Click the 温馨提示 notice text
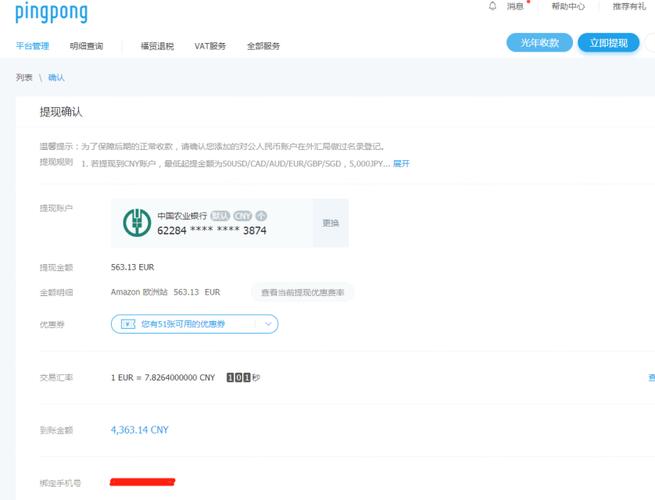This screenshot has height=500, width=655. pos(212,147)
